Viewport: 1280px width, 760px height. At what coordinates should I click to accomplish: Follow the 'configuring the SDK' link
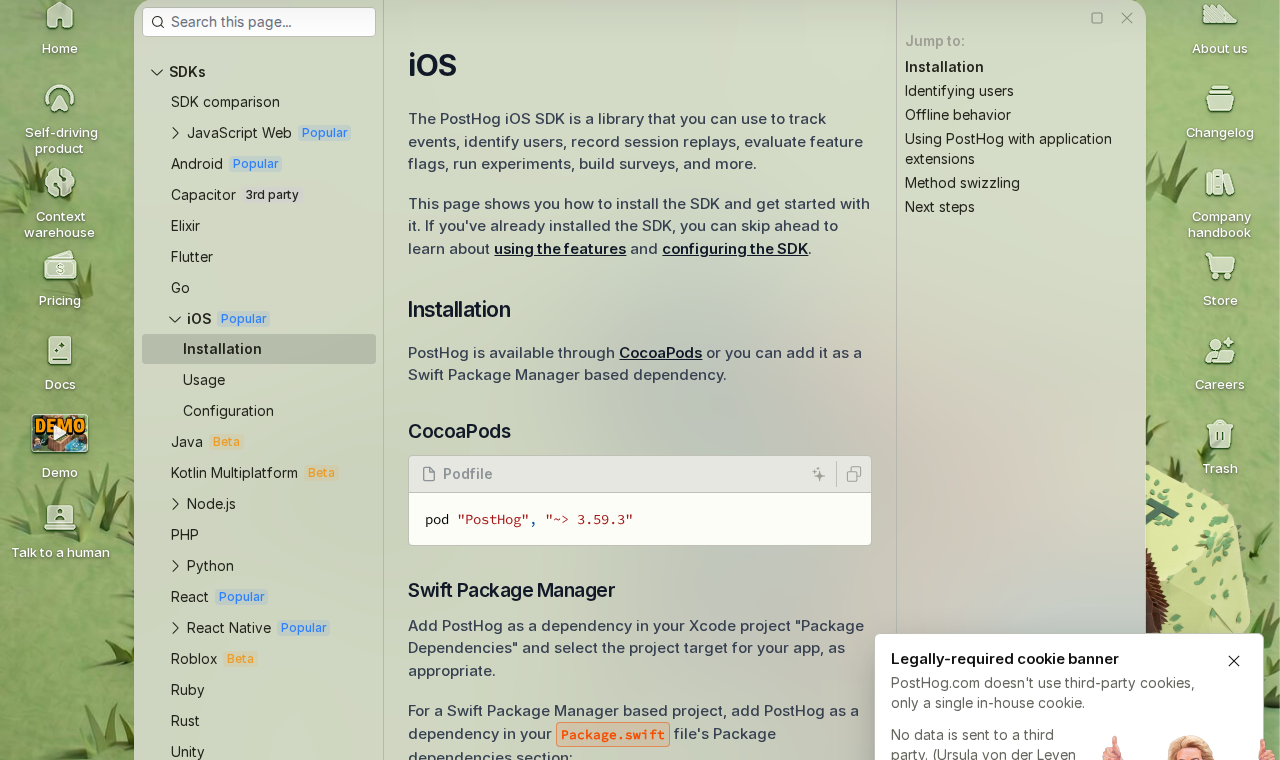[735, 249]
